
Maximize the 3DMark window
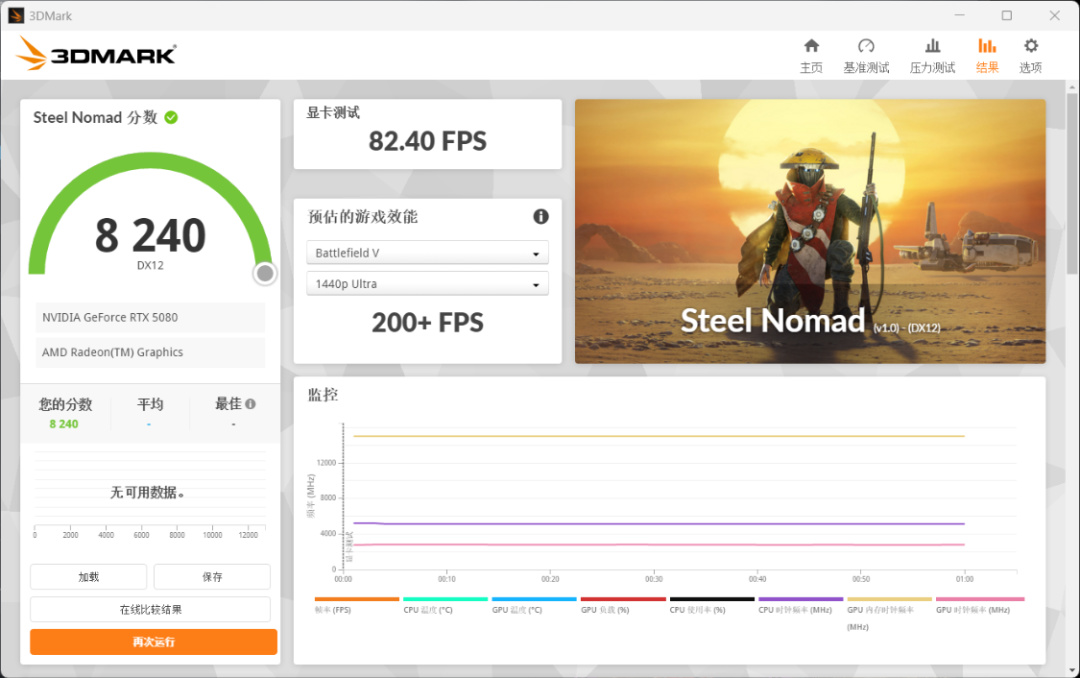1006,15
